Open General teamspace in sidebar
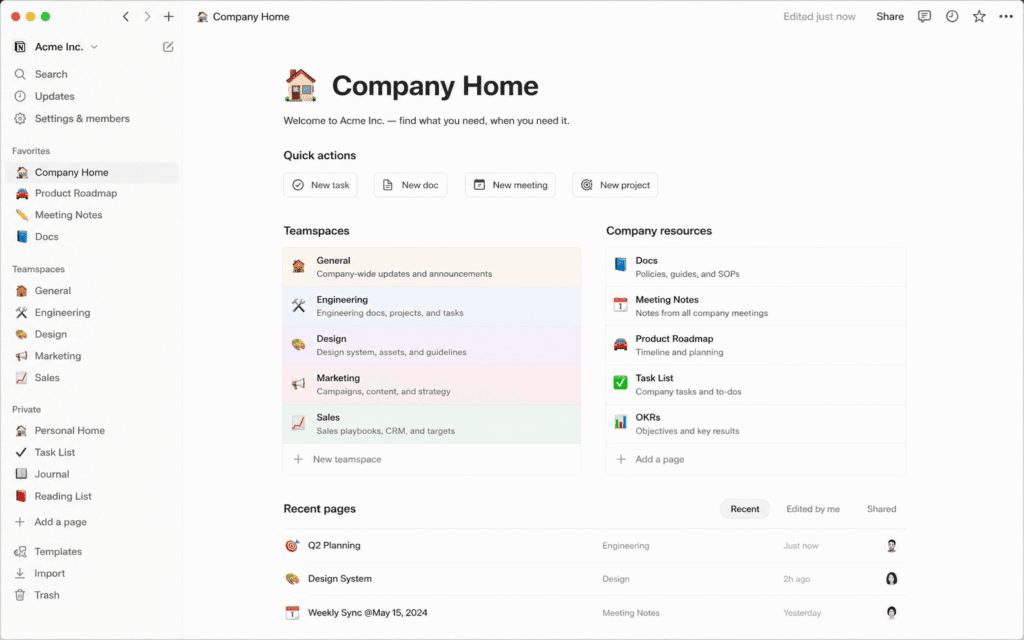This screenshot has height=640, width=1024. 91,291
